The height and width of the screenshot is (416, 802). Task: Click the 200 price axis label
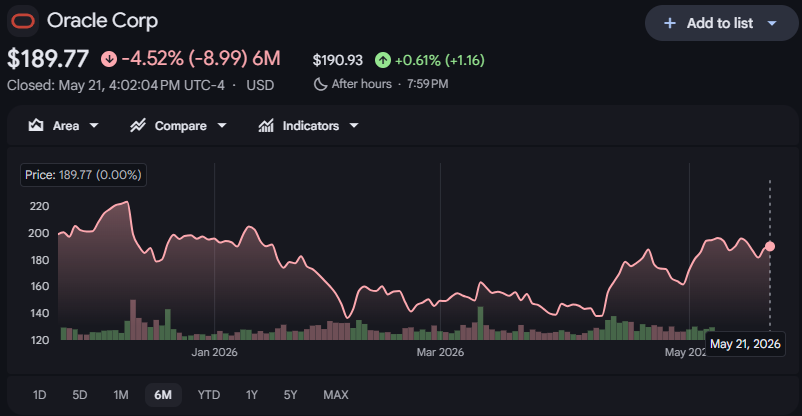[39, 233]
